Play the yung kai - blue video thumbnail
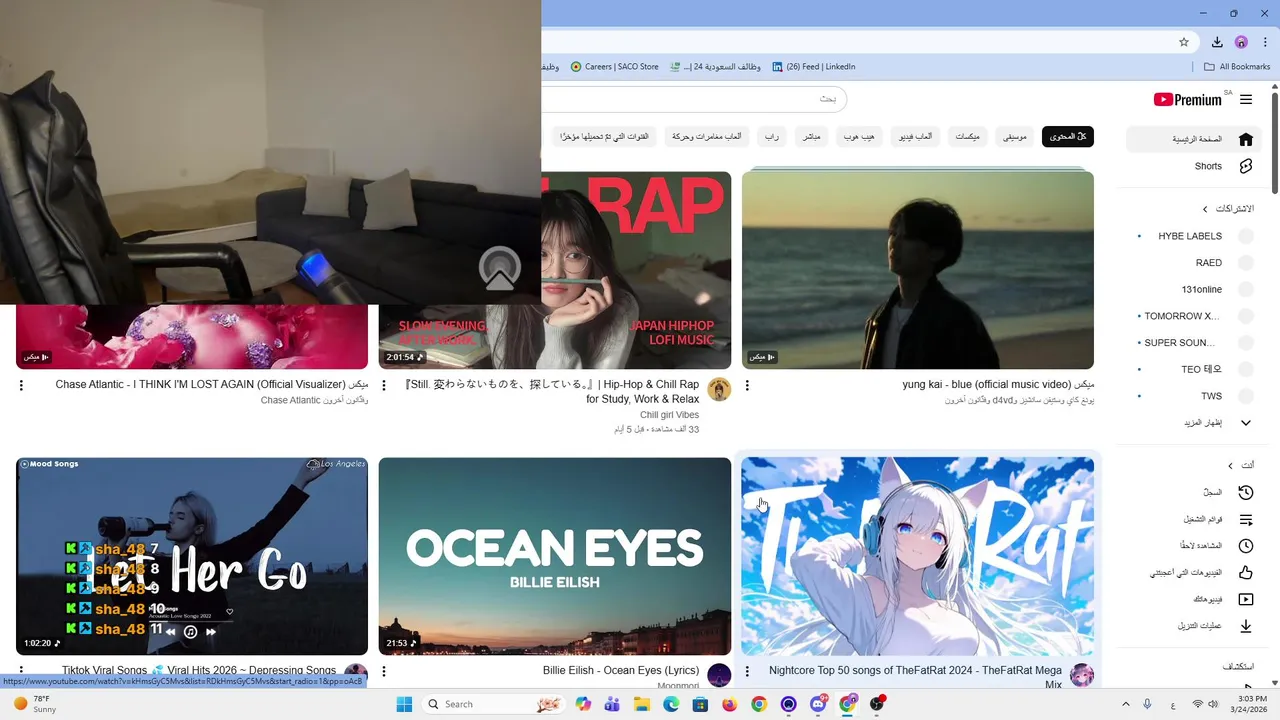Viewport: 1280px width, 720px height. click(x=918, y=270)
